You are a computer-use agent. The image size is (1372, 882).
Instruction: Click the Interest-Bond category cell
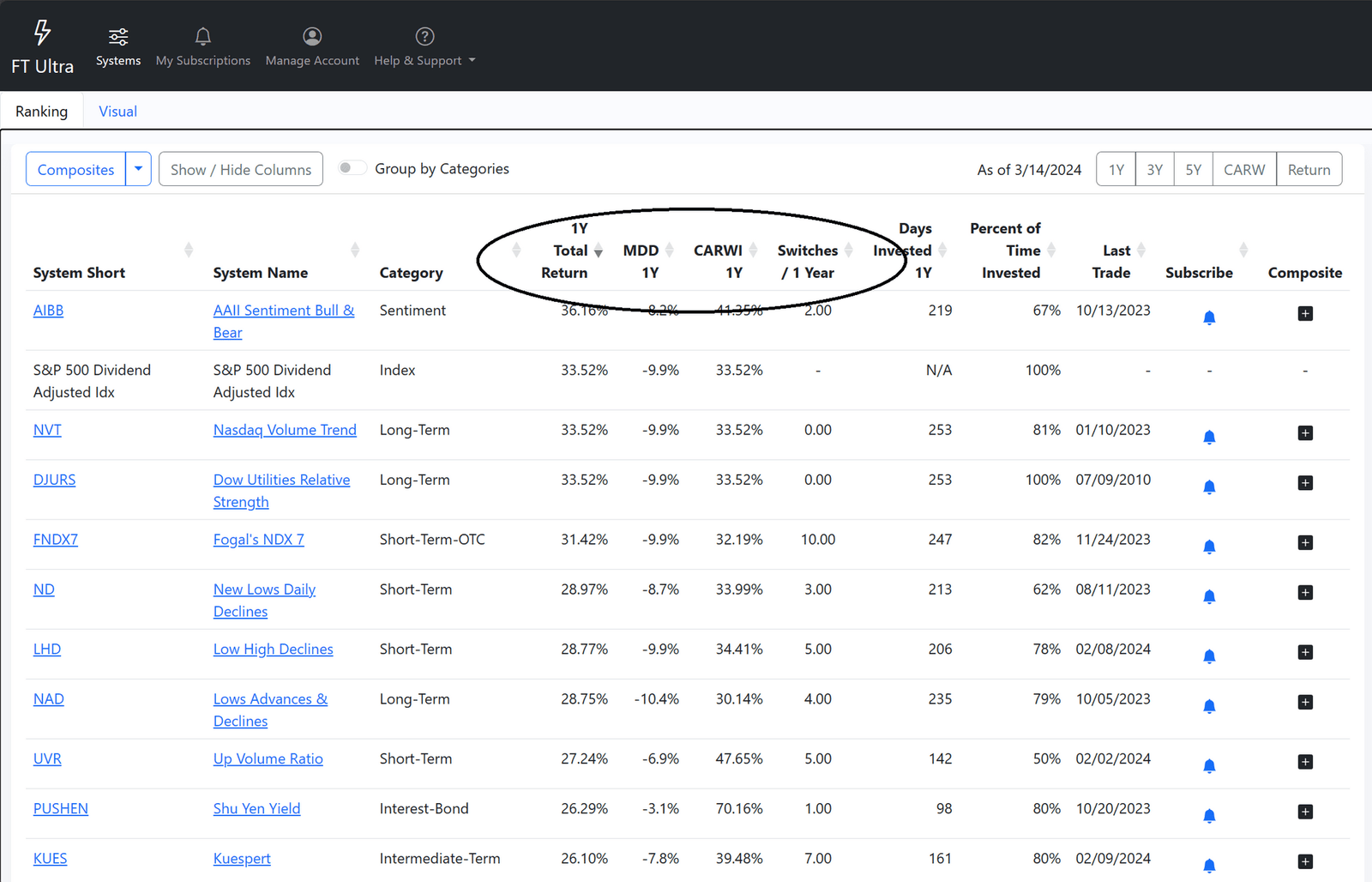(424, 809)
